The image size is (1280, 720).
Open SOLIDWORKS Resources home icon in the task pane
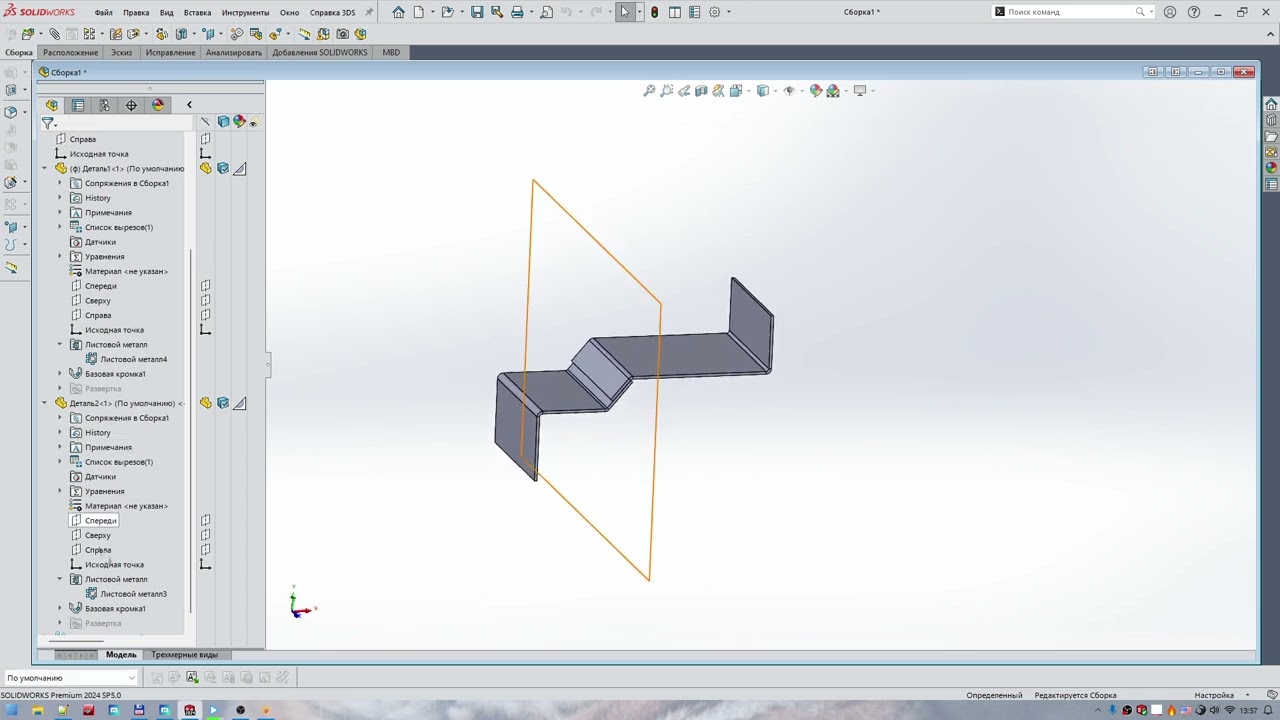1271,104
